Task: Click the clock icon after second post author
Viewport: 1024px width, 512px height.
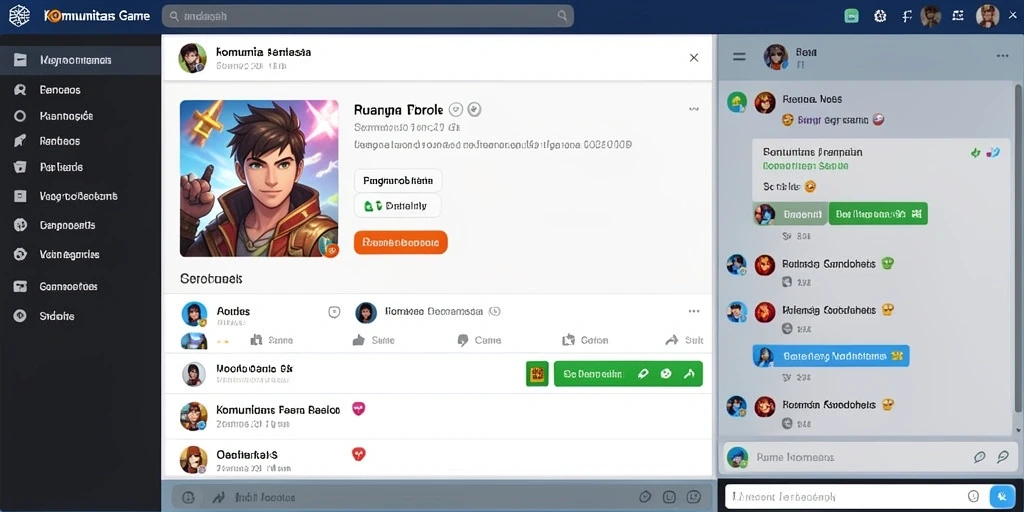Action: point(494,312)
